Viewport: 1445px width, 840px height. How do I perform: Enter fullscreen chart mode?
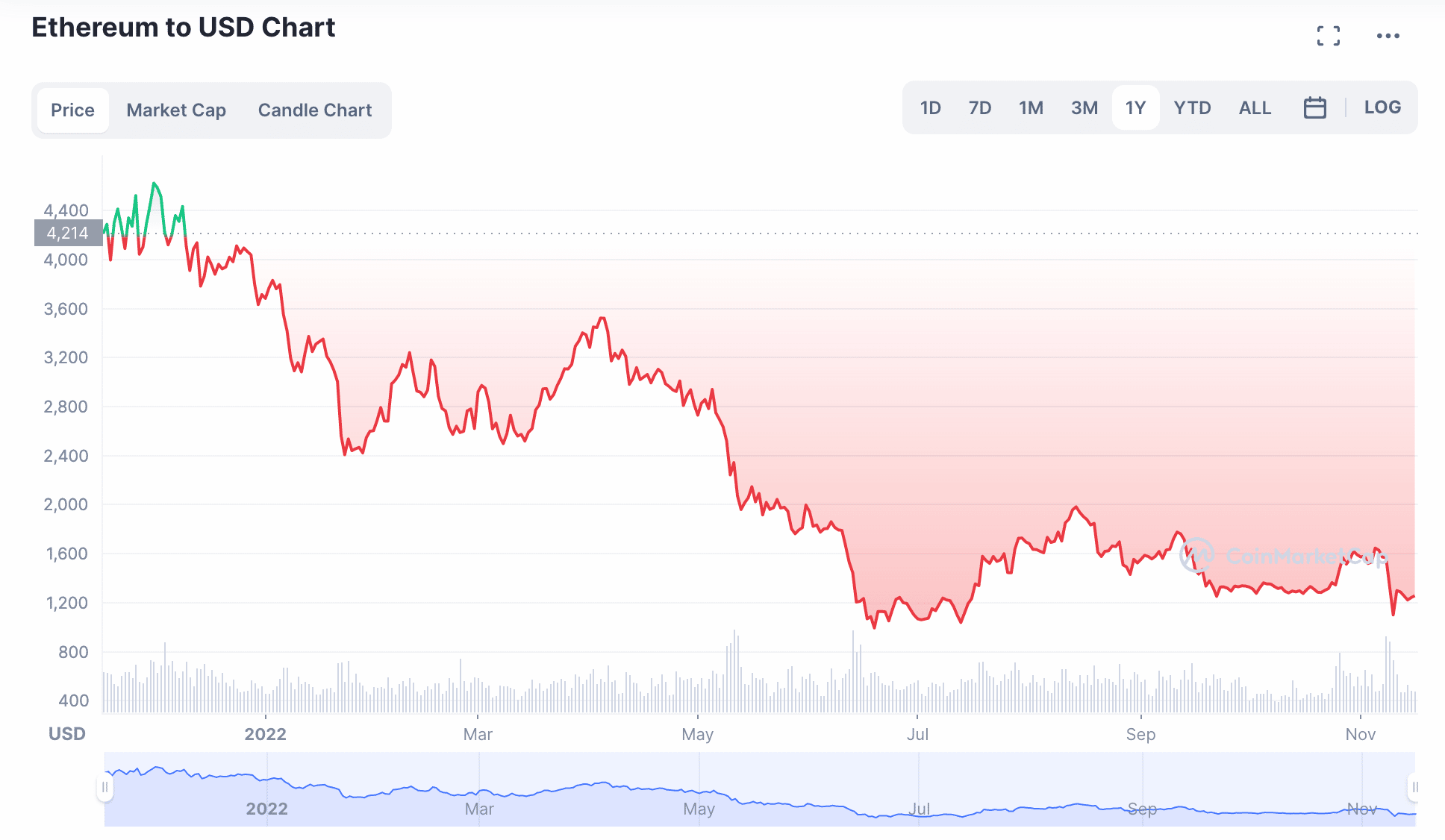point(1328,36)
